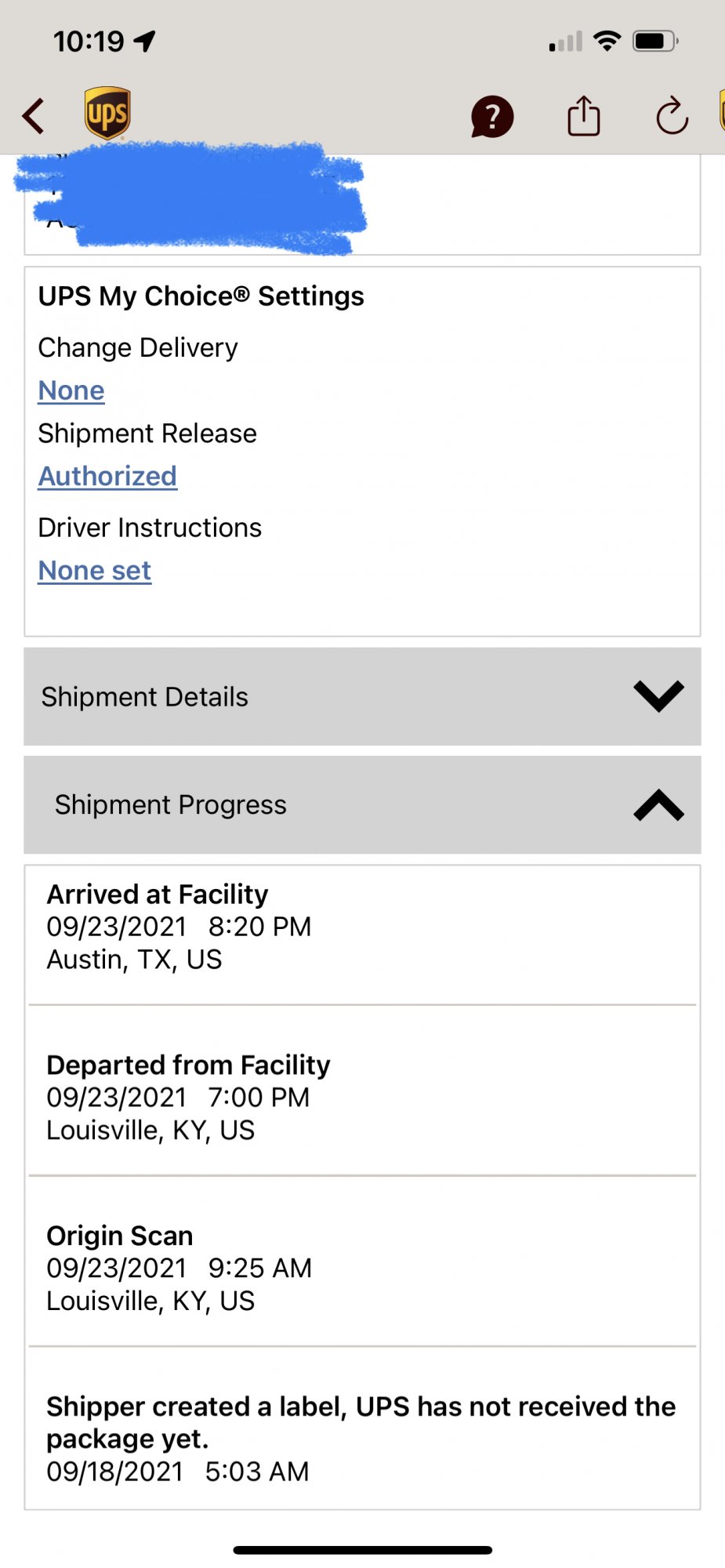Viewport: 725px width, 1568px height.
Task: Tap the battery status icon
Action: coord(655,41)
